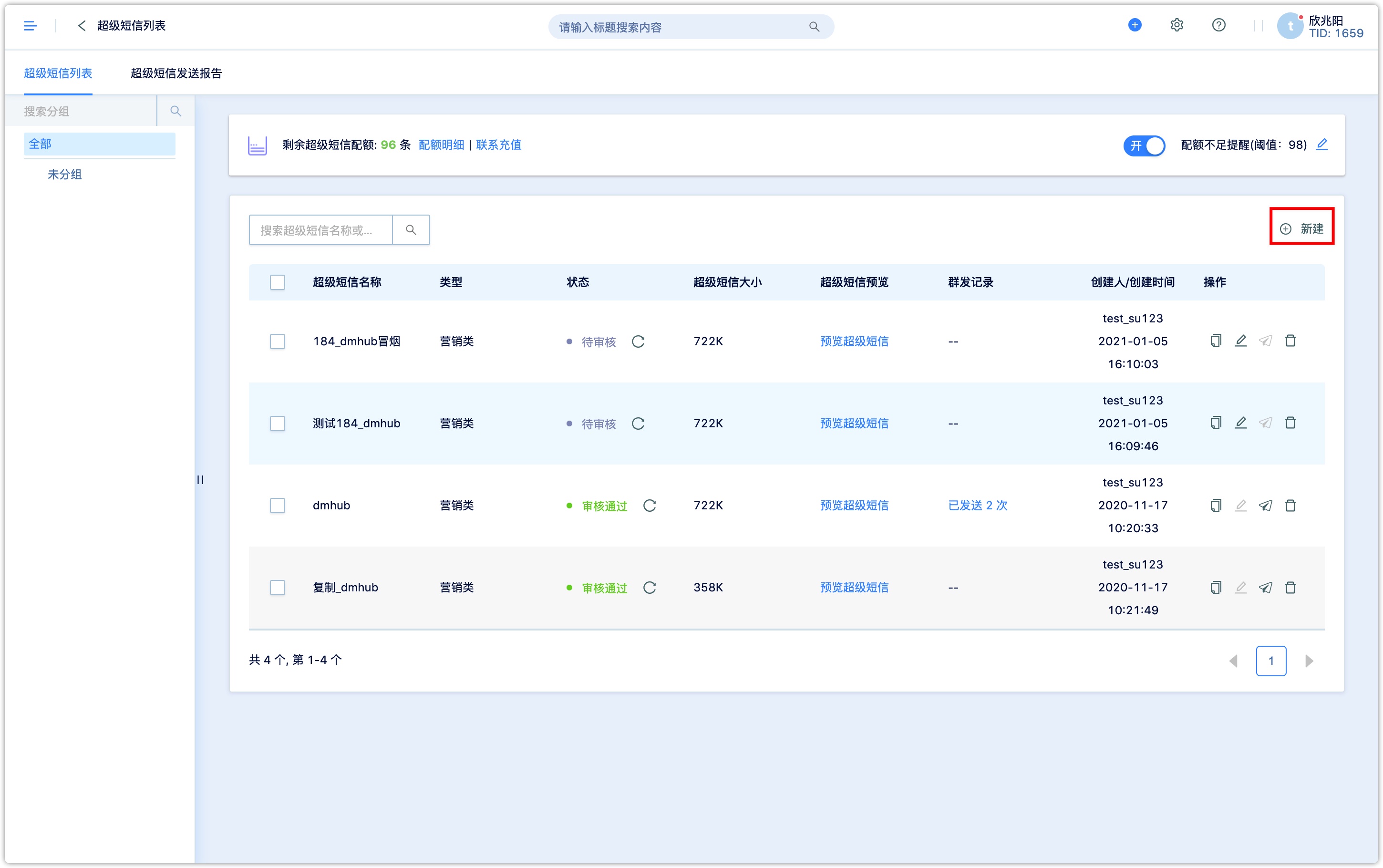Click the 审核通过 status of dmhub

pos(604,506)
